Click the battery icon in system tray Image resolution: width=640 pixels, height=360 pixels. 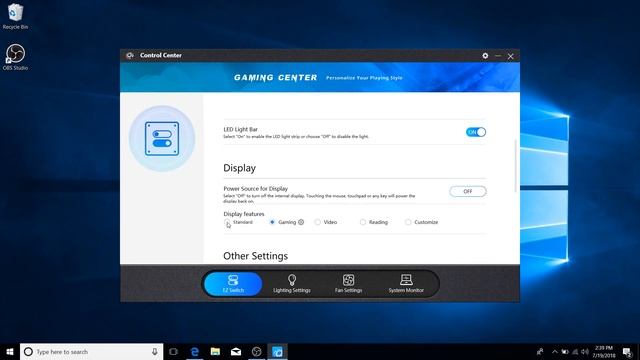pyautogui.click(x=565, y=351)
